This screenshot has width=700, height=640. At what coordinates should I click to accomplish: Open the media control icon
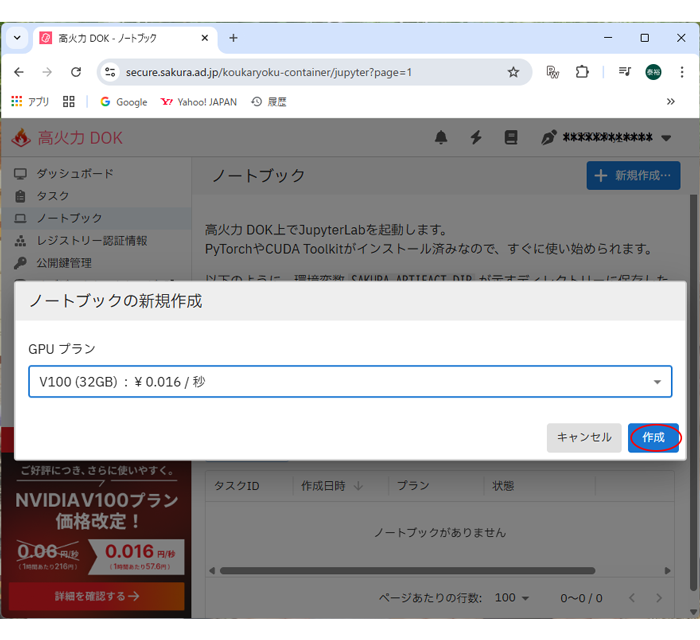(x=625, y=72)
